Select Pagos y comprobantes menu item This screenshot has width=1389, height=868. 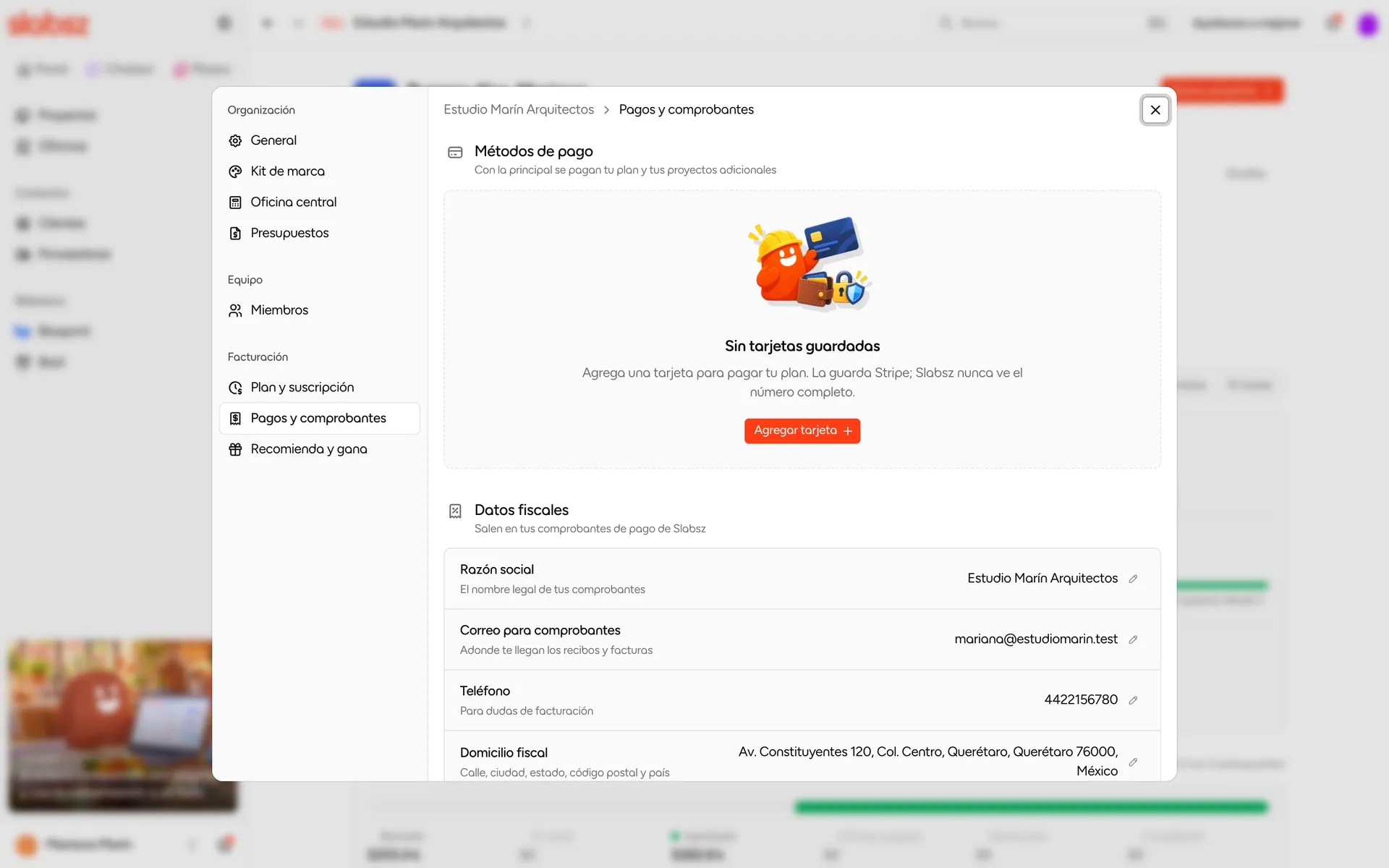(x=319, y=418)
